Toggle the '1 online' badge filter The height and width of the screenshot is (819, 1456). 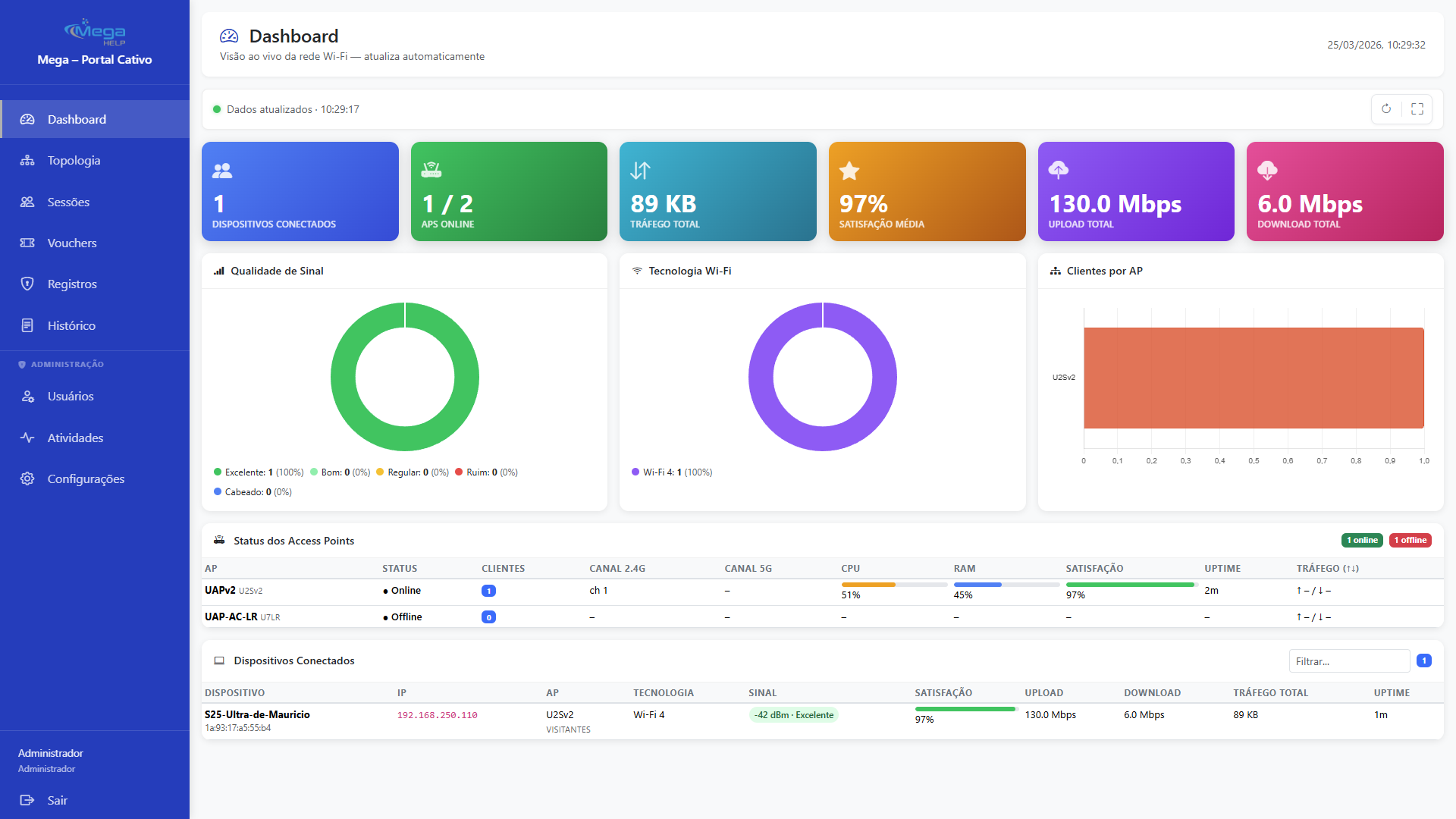(1362, 540)
